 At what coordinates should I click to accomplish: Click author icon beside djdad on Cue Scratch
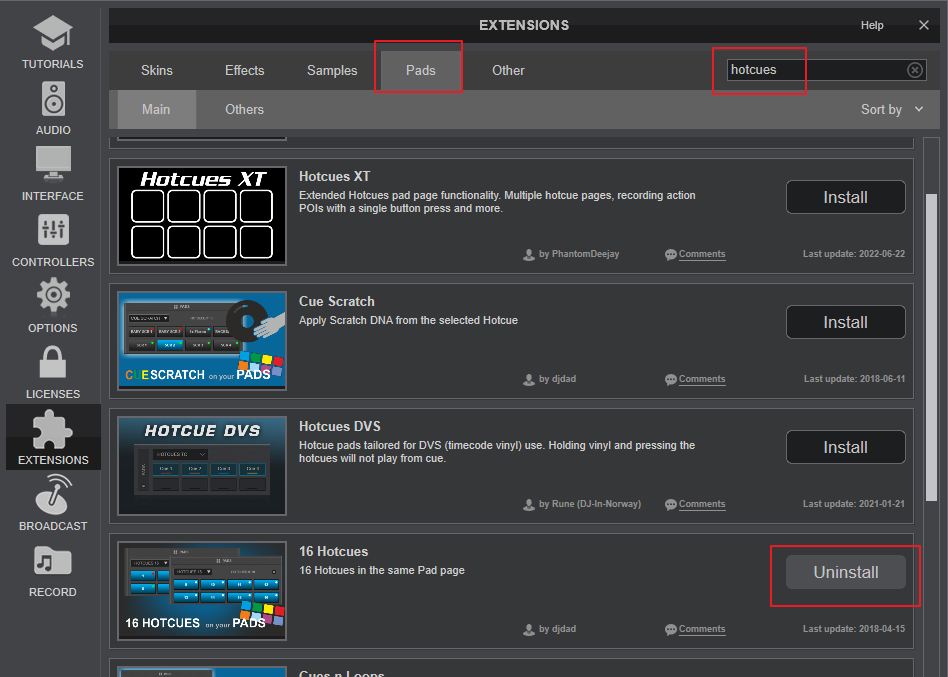point(529,380)
